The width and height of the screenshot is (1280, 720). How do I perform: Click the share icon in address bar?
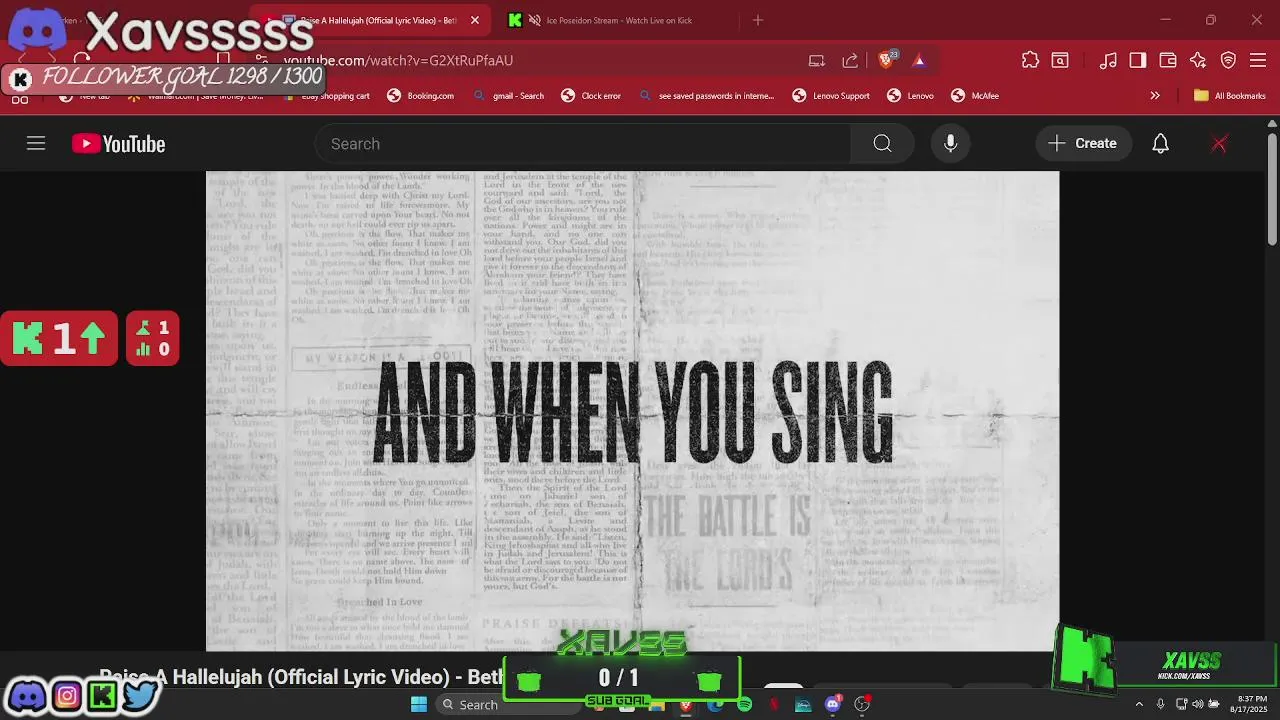tap(850, 61)
